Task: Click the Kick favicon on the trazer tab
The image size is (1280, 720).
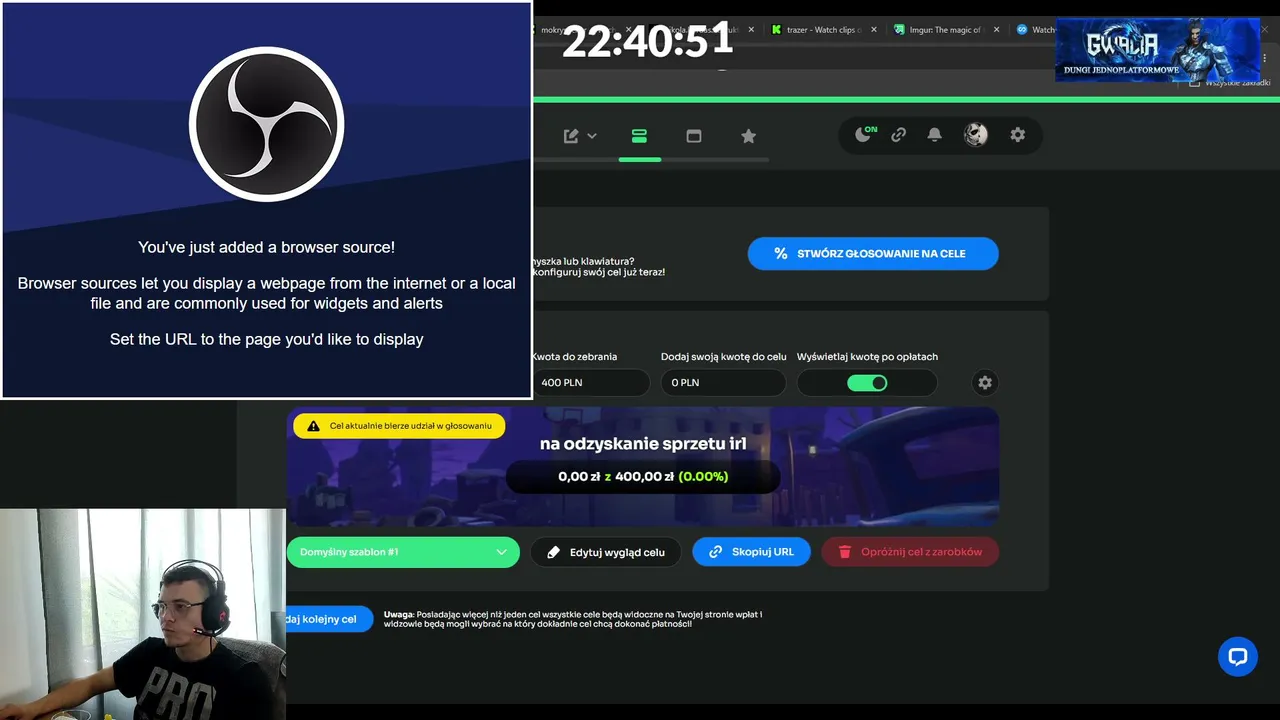Action: point(777,30)
